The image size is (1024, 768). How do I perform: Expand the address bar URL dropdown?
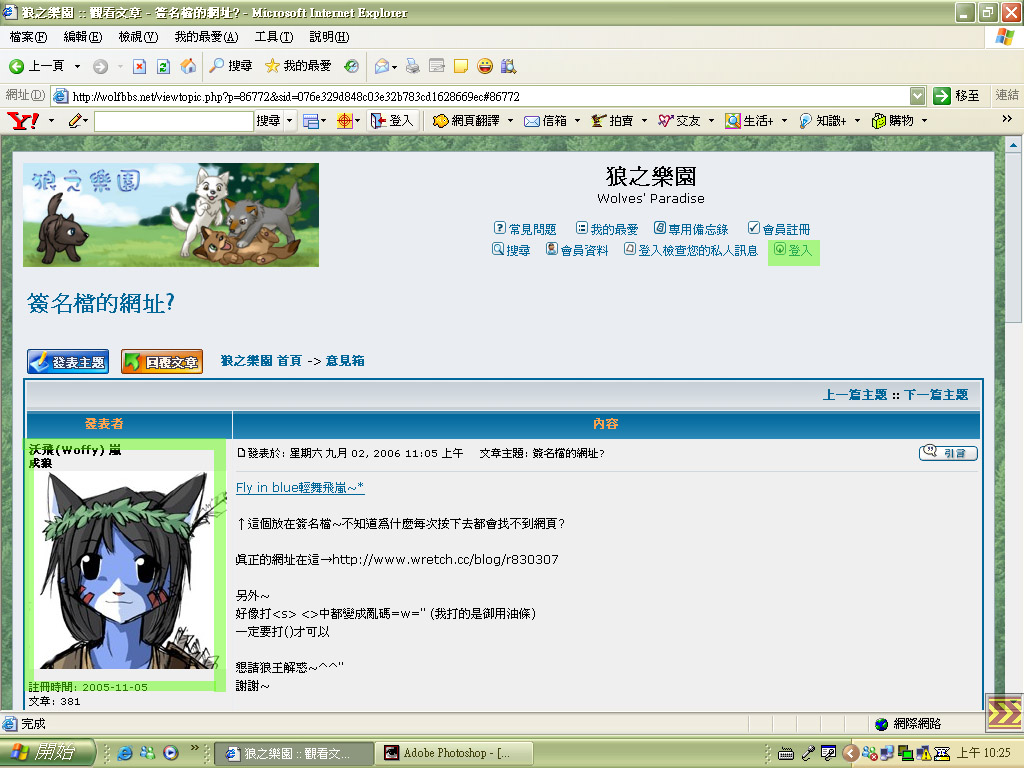click(918, 96)
